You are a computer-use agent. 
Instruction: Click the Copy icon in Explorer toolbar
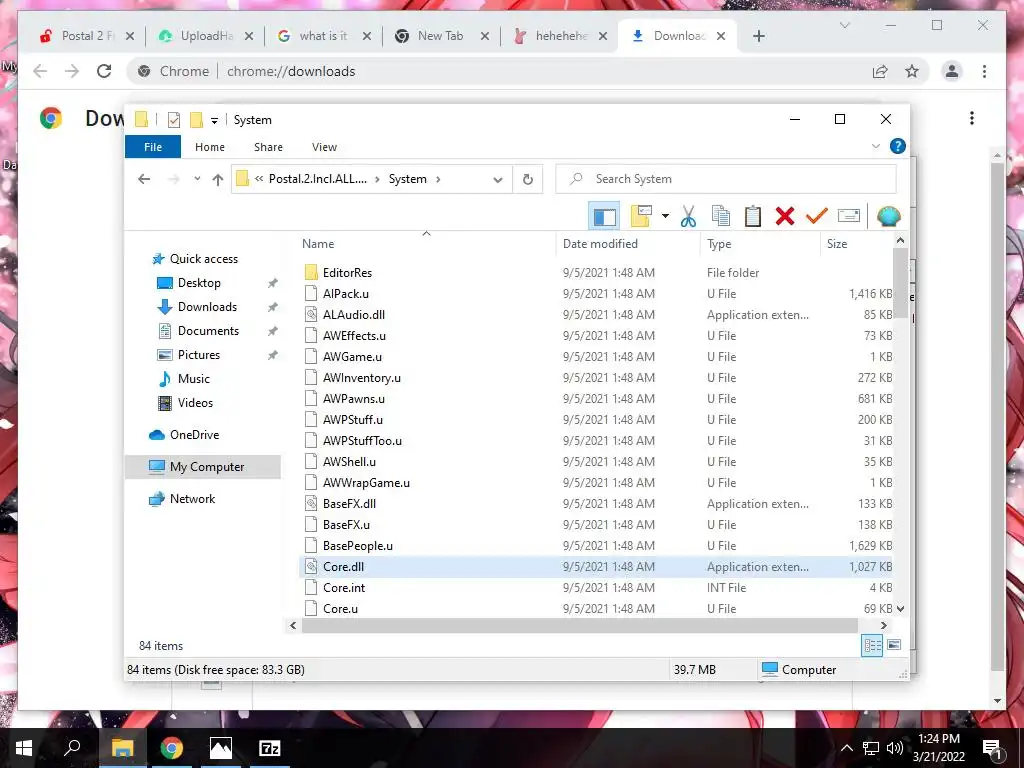(720, 216)
